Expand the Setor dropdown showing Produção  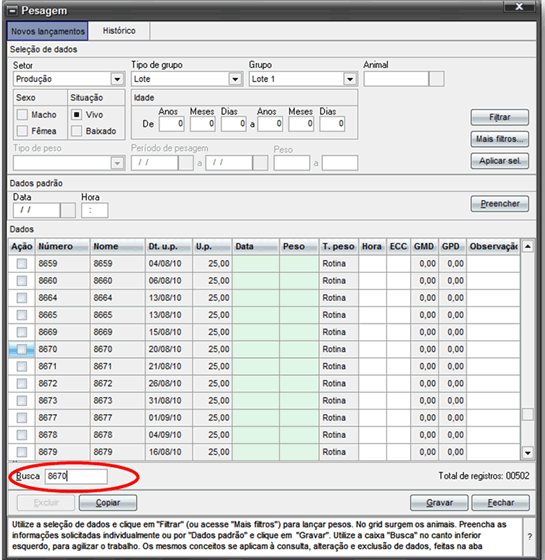[117, 79]
